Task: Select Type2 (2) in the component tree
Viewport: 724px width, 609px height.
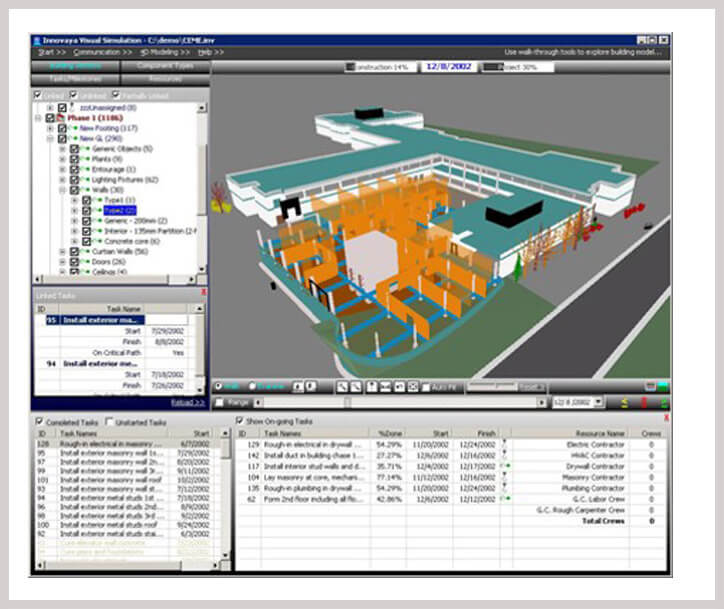Action: click(120, 211)
